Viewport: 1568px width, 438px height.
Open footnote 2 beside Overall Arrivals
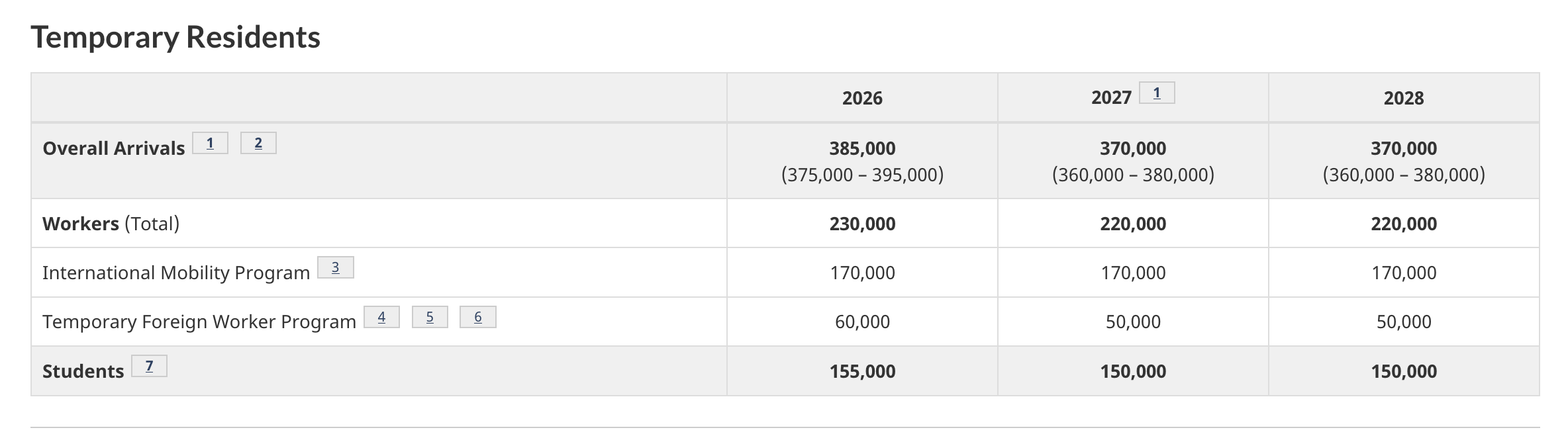point(258,144)
